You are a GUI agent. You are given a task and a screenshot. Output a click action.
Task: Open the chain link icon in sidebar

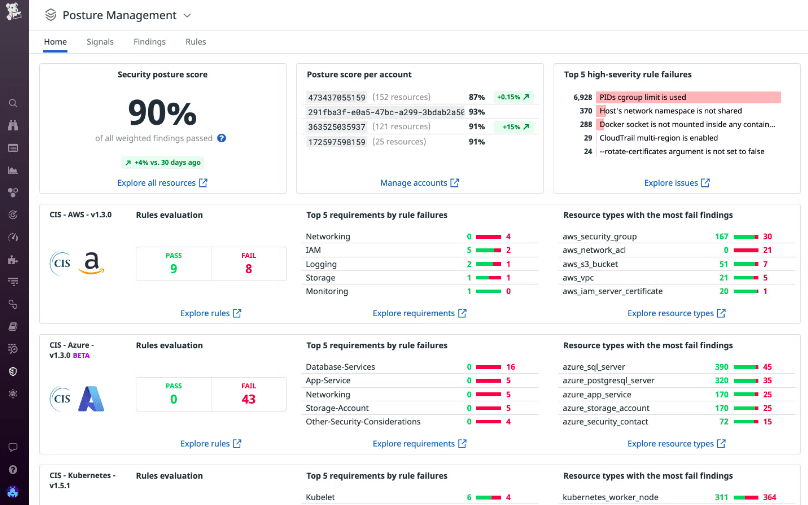point(13,305)
